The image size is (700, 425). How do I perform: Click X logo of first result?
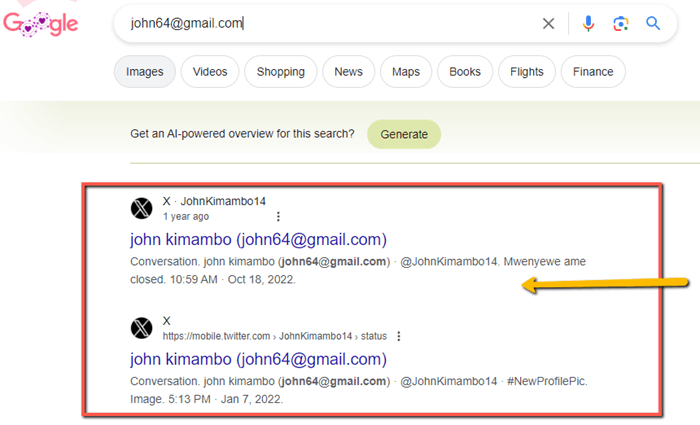(x=142, y=208)
